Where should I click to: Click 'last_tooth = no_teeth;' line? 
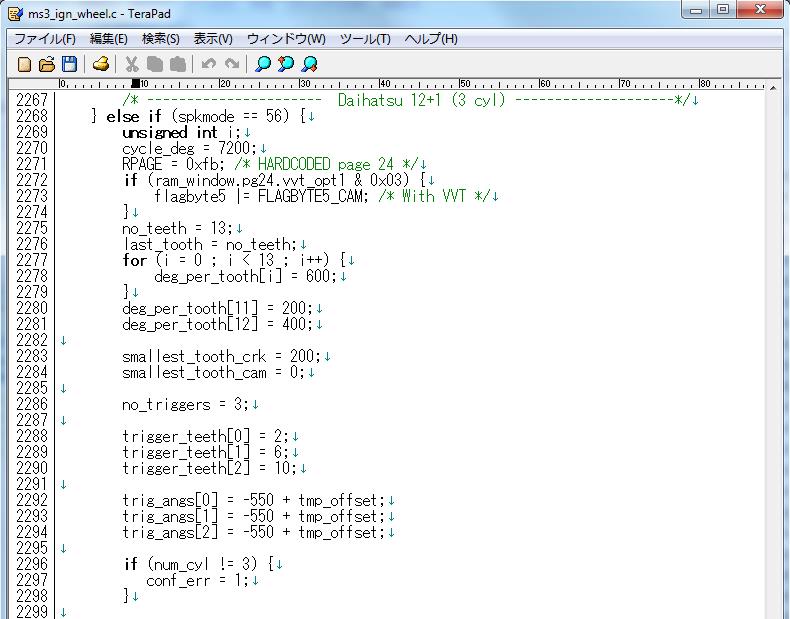click(210, 244)
